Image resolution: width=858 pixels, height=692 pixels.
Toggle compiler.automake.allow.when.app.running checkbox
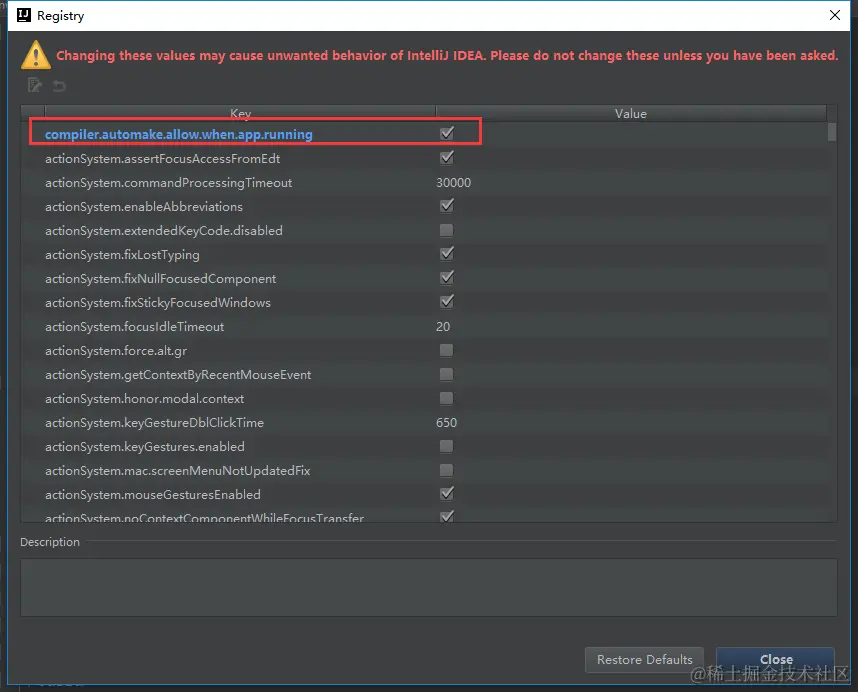(447, 133)
